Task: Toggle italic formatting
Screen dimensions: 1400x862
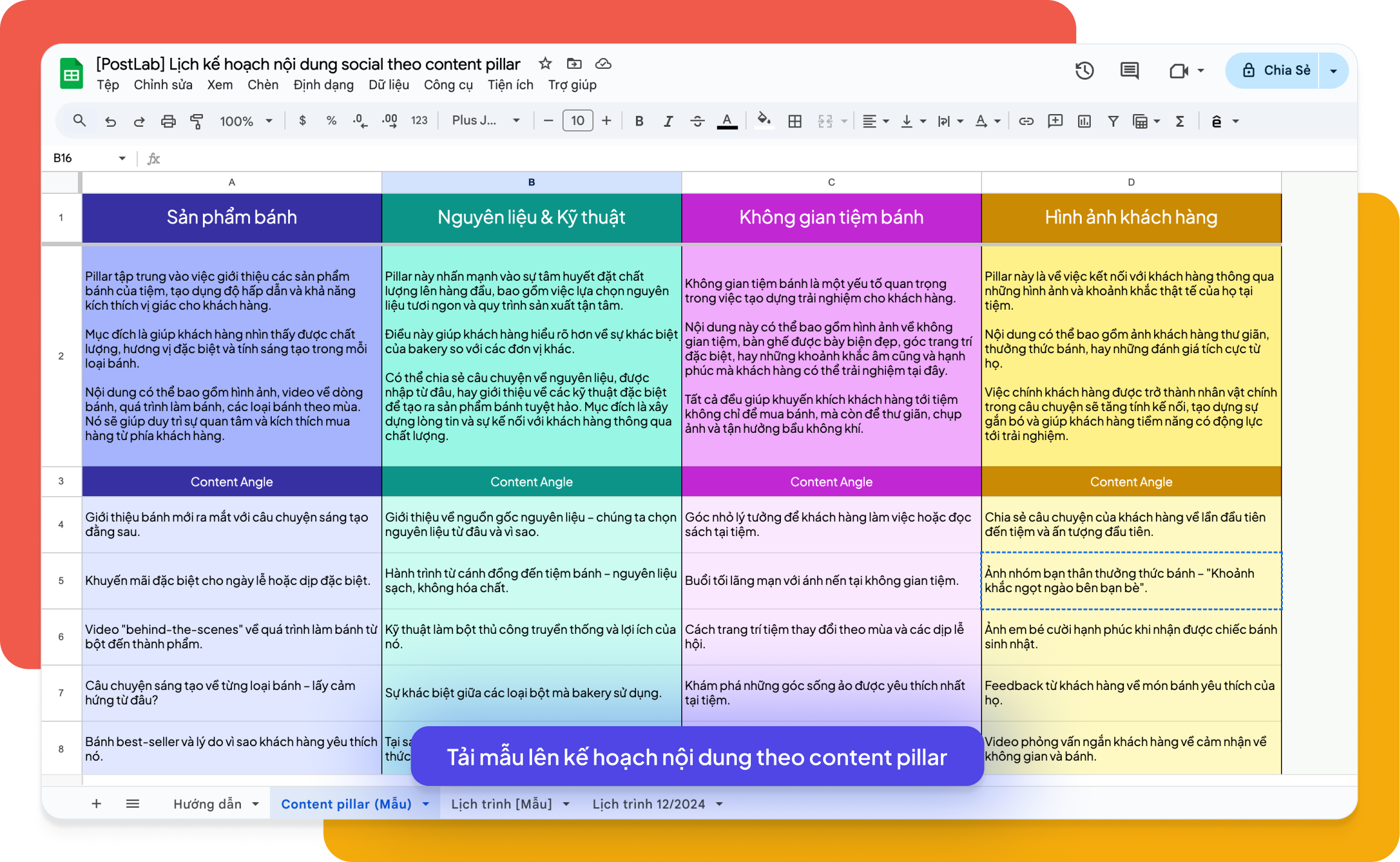Action: pyautogui.click(x=668, y=121)
